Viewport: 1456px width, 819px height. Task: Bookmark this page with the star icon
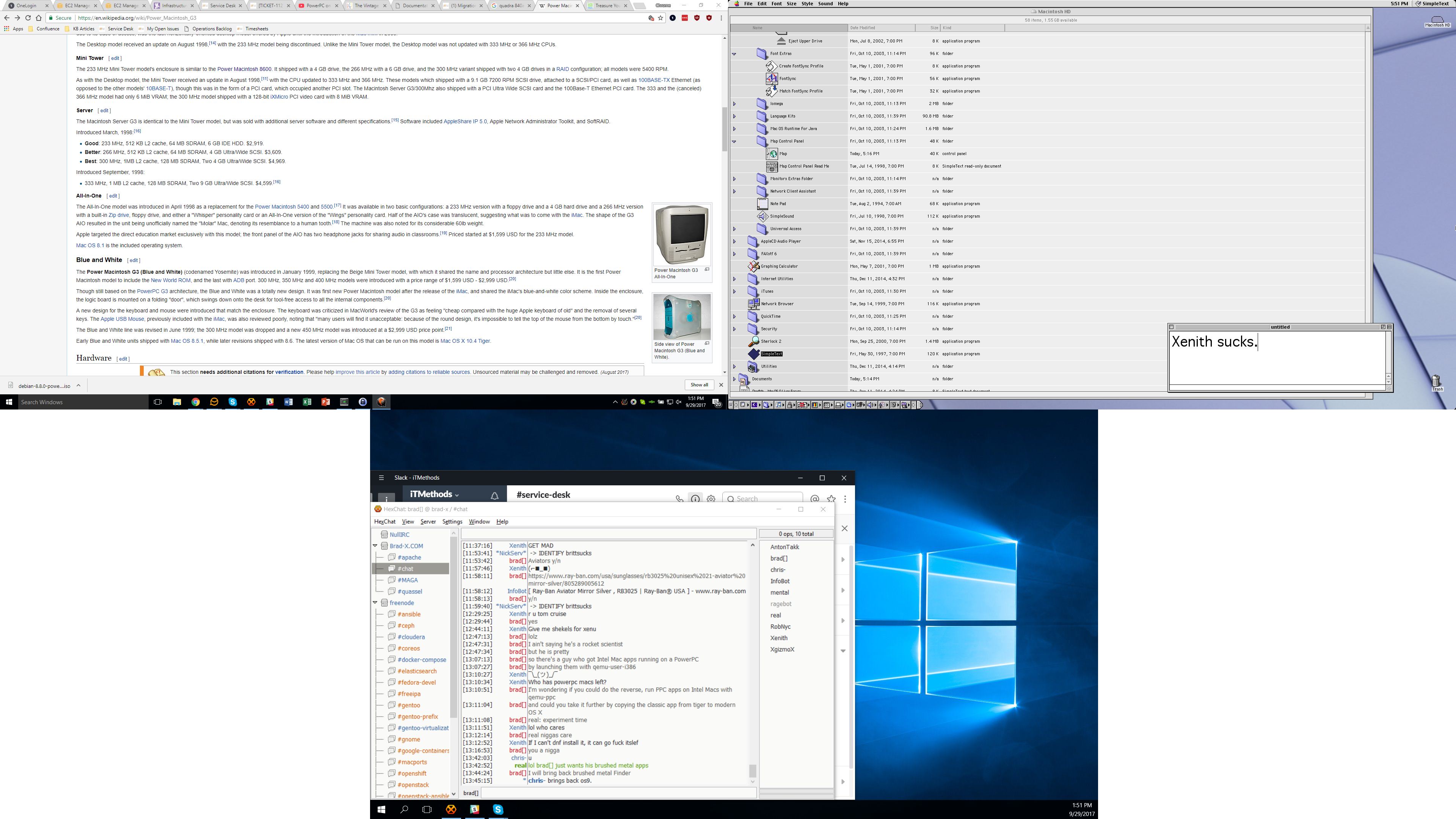[660, 17]
